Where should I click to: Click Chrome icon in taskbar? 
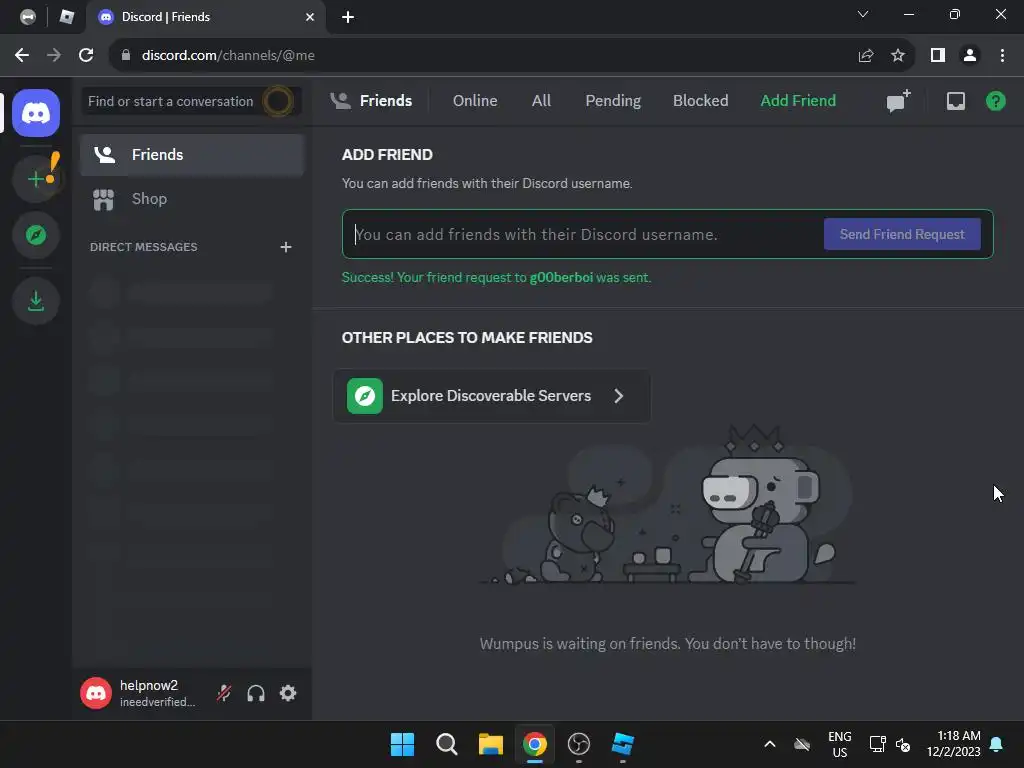(x=535, y=744)
